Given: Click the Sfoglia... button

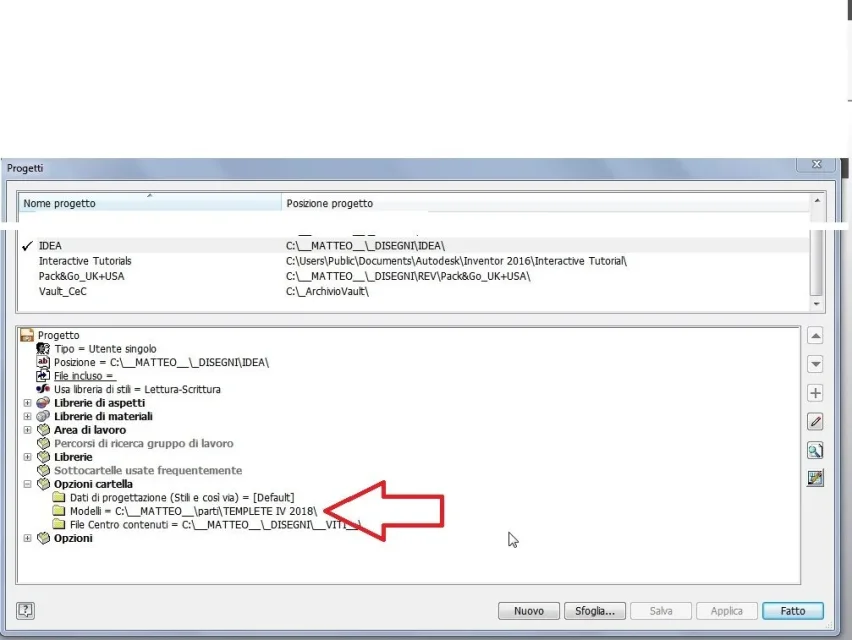Looking at the screenshot, I should click(x=595, y=611).
